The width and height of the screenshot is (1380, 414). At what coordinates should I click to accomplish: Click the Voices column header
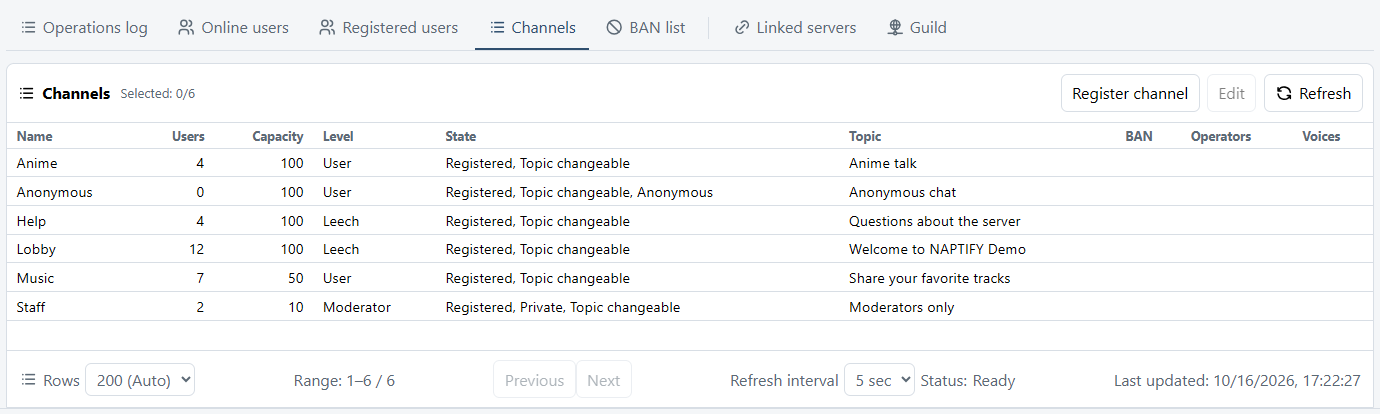click(x=1321, y=136)
